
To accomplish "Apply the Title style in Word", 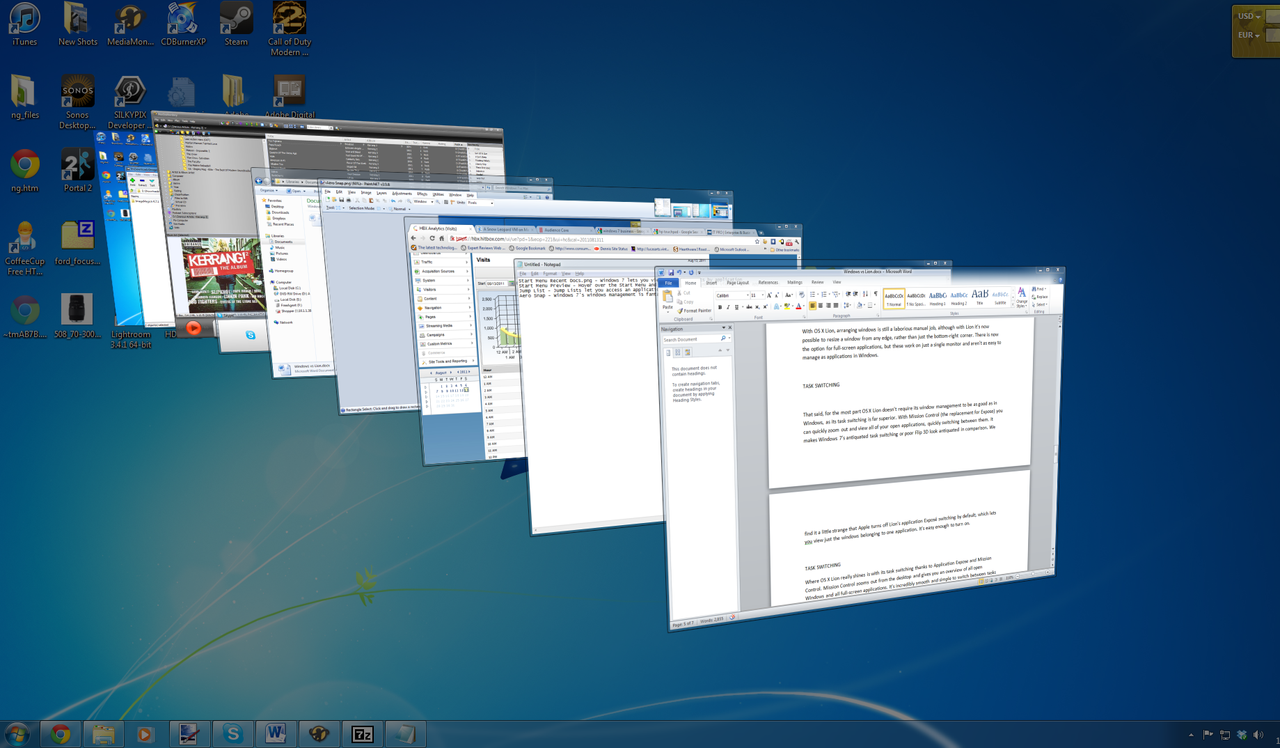I will tap(980, 299).
